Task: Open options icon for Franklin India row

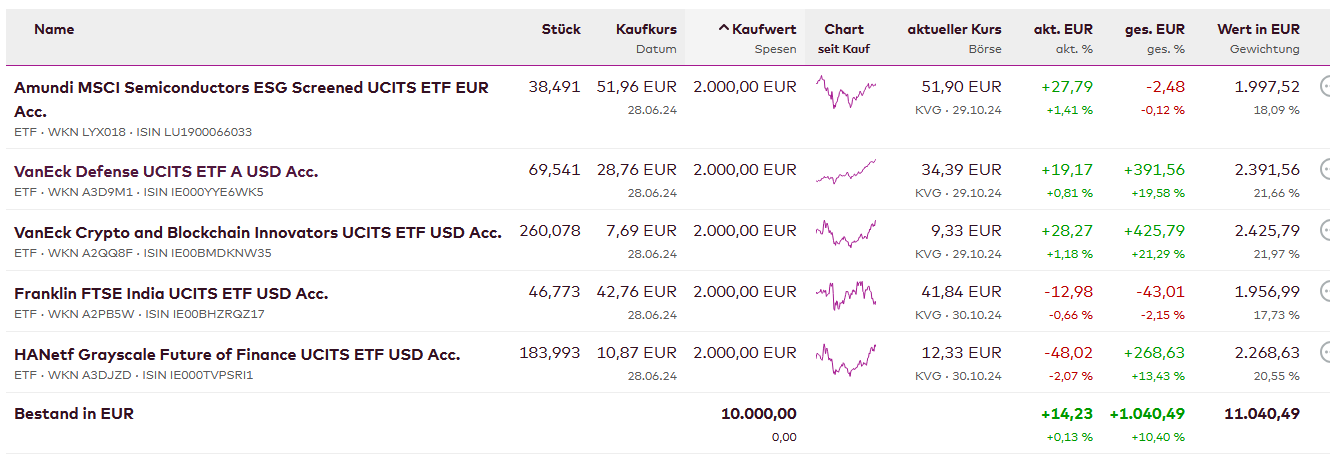Action: tap(1325, 292)
